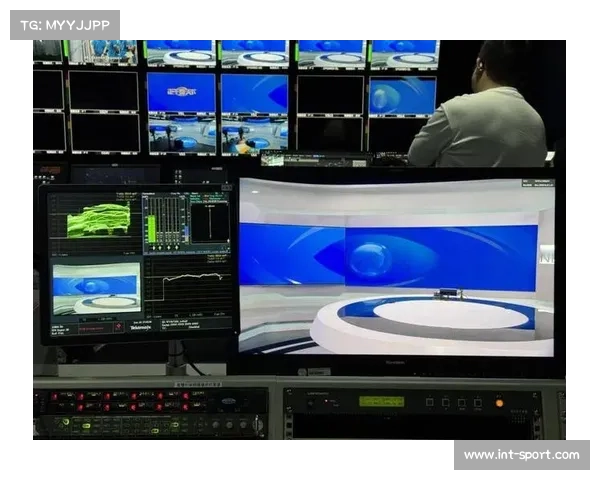Open the picture preview on Tektronix monitor
Viewport: 600px width, 480px height.
(96, 286)
